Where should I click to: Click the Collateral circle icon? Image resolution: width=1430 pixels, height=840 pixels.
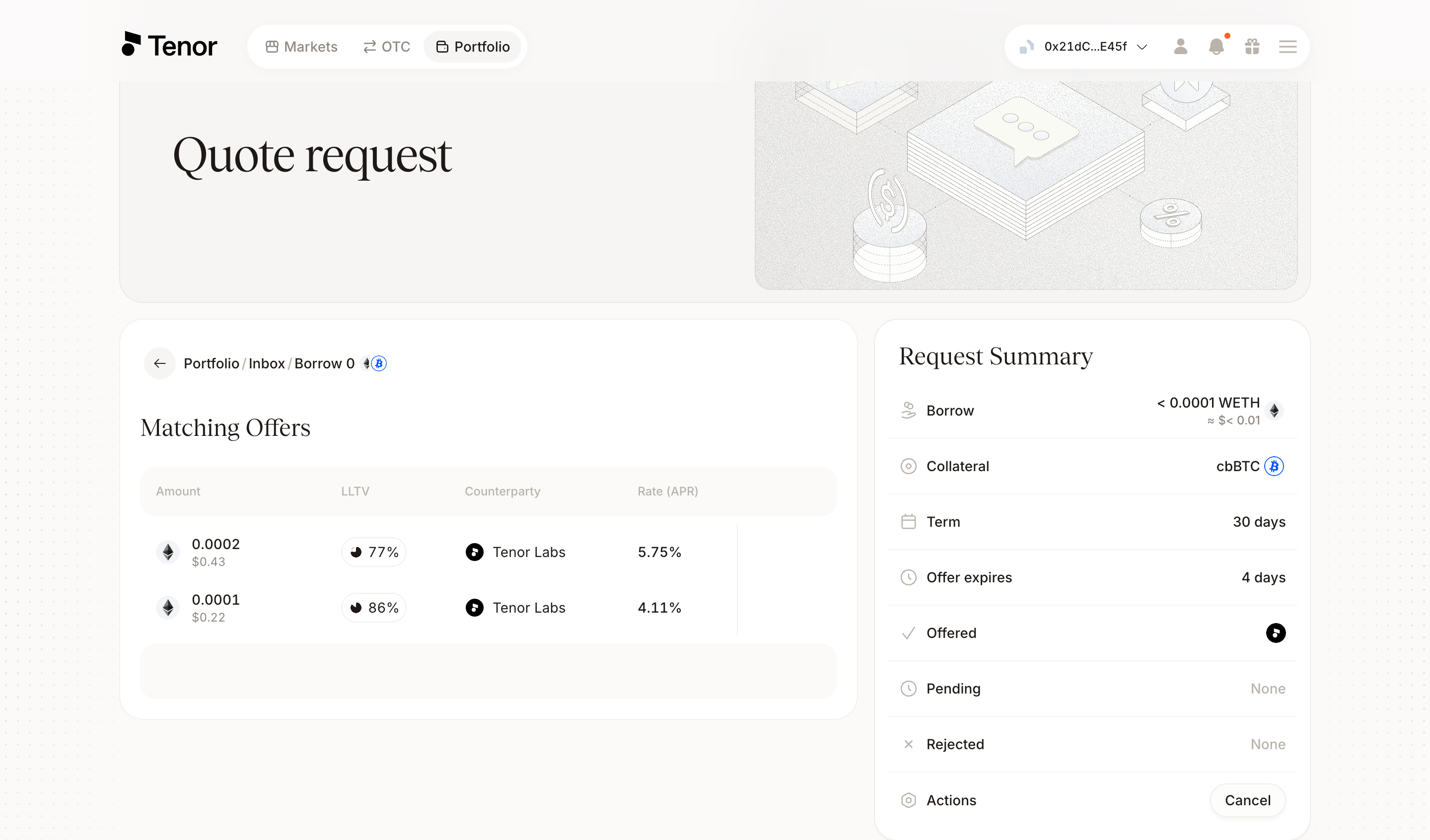pos(908,466)
